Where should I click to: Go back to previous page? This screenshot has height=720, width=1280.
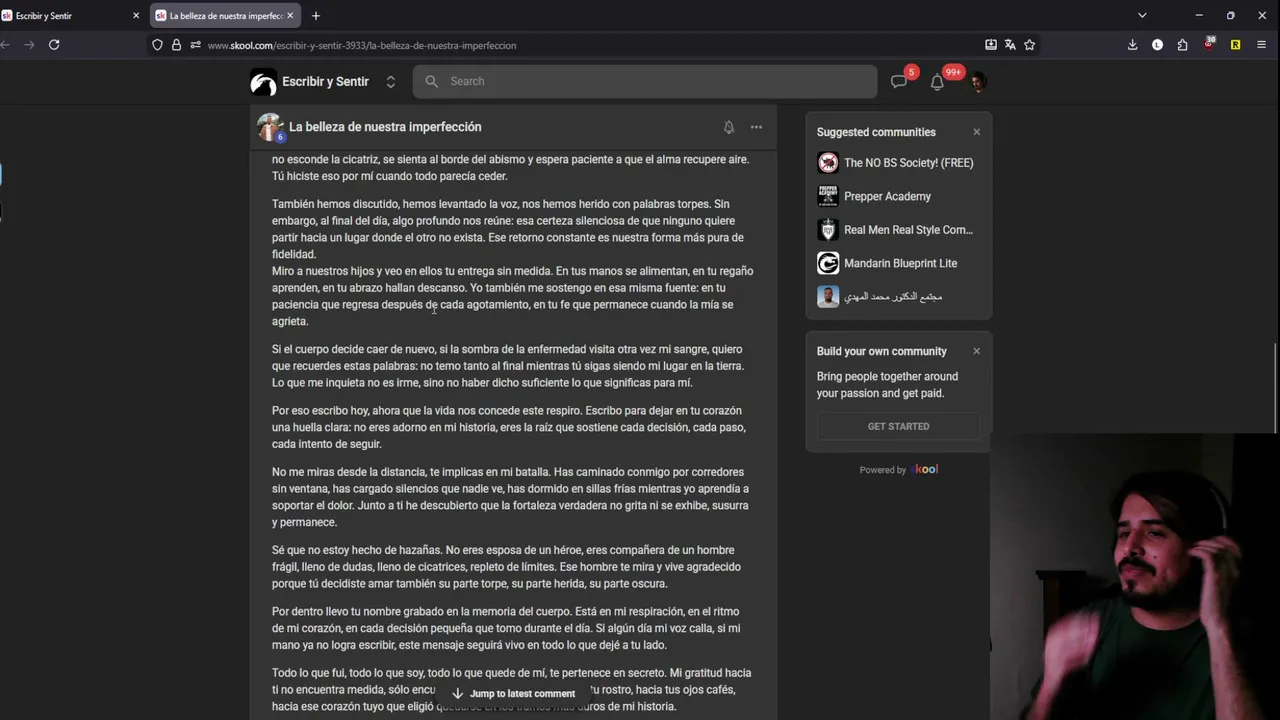(x=5, y=45)
